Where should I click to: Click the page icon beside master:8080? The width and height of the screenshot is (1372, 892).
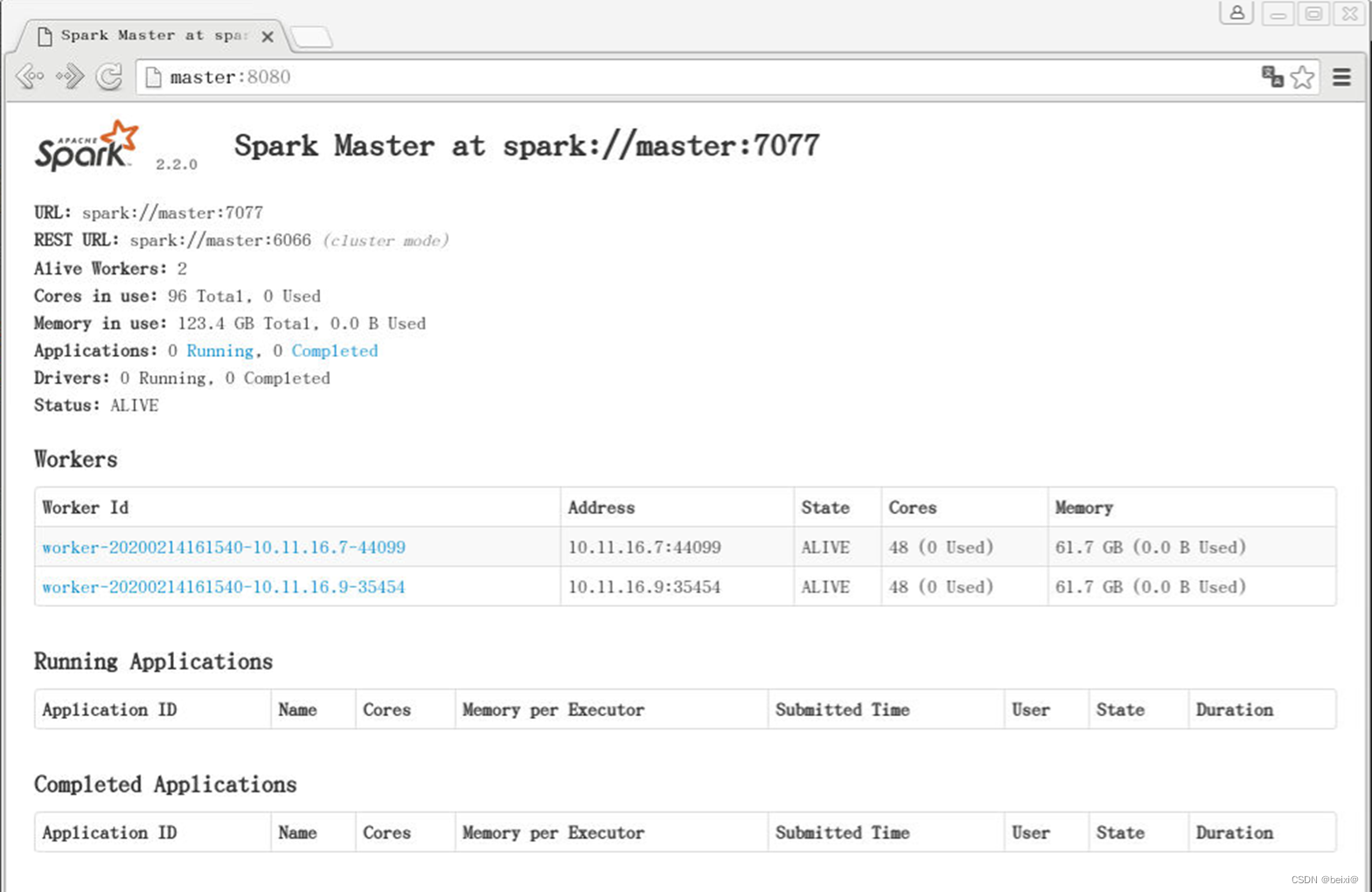point(154,77)
